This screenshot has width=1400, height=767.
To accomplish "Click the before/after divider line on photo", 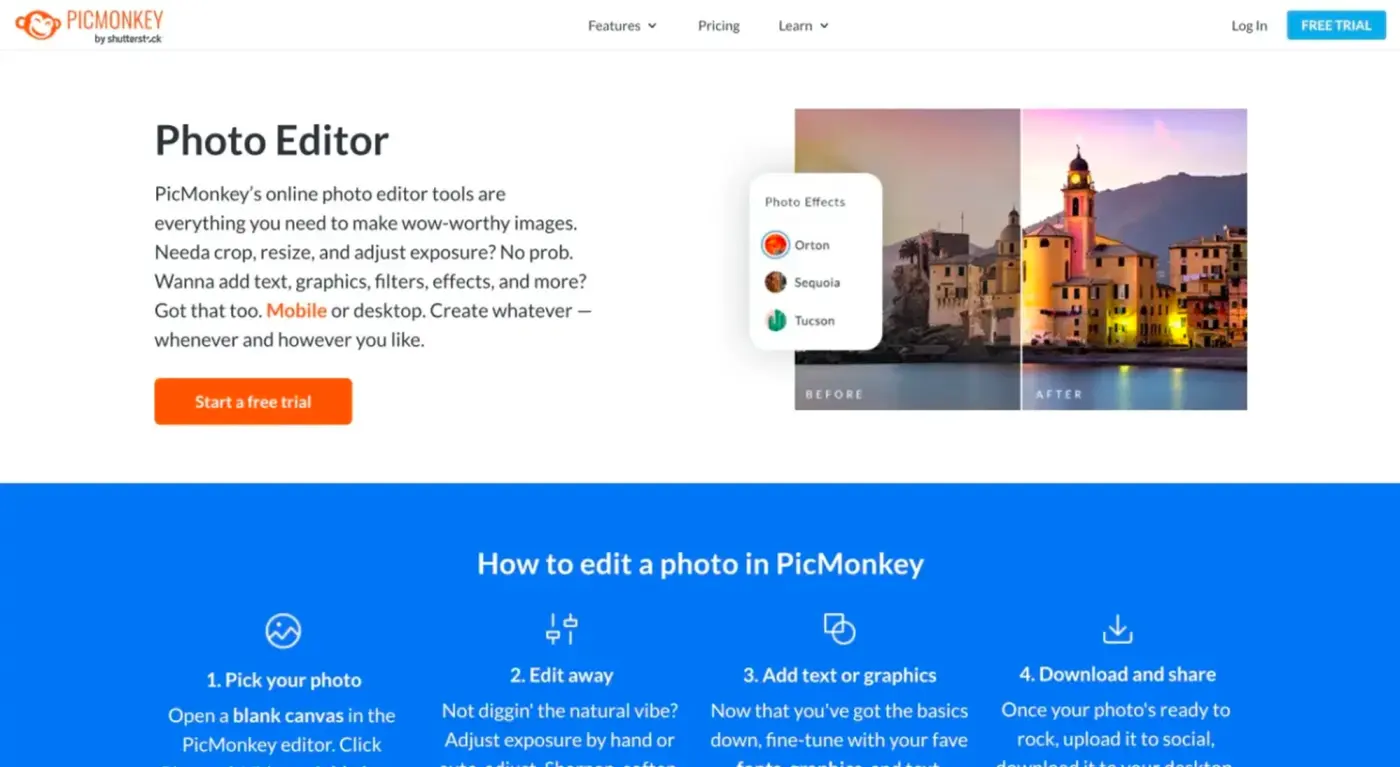I will coord(1021,259).
